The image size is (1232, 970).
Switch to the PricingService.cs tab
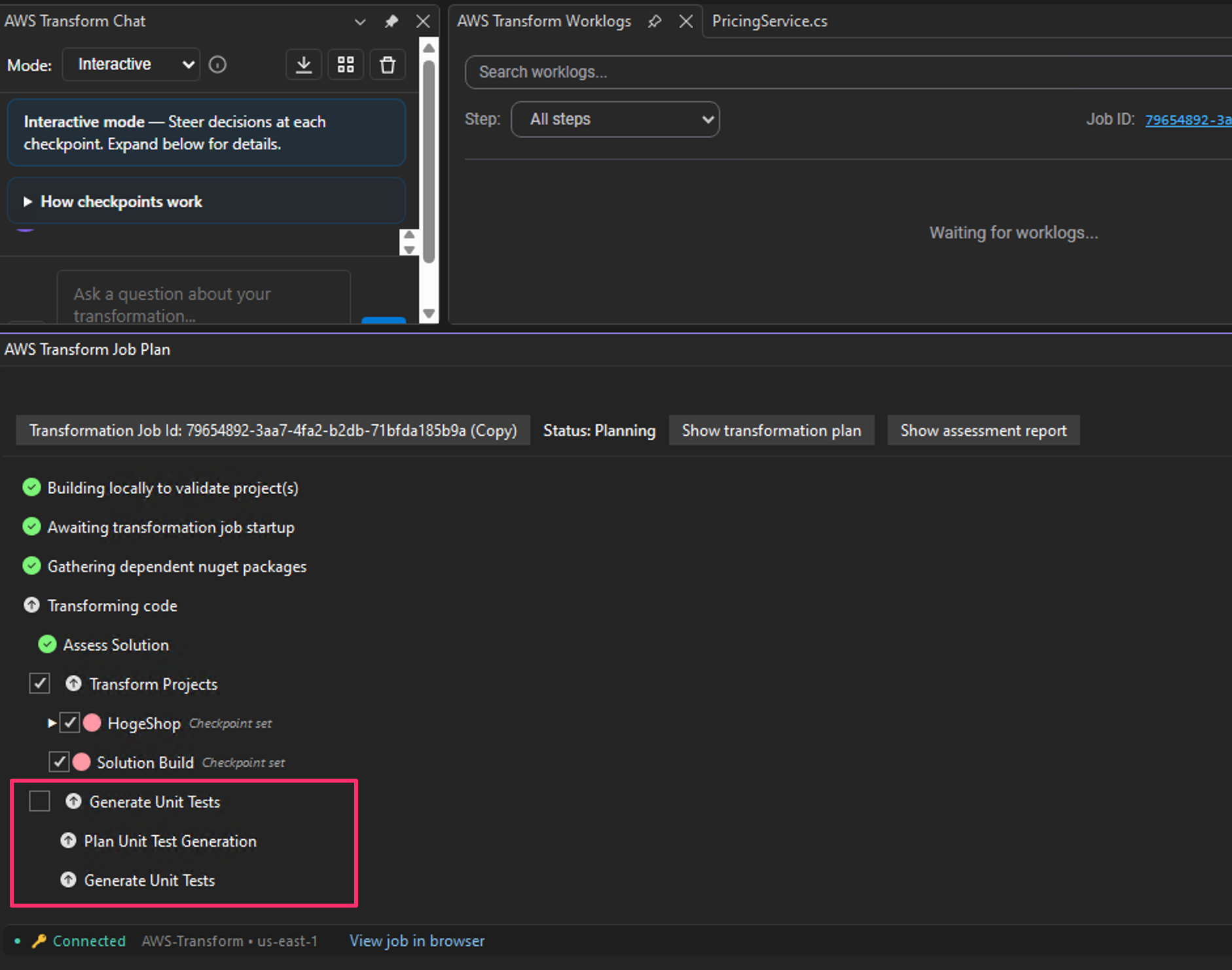pos(770,22)
